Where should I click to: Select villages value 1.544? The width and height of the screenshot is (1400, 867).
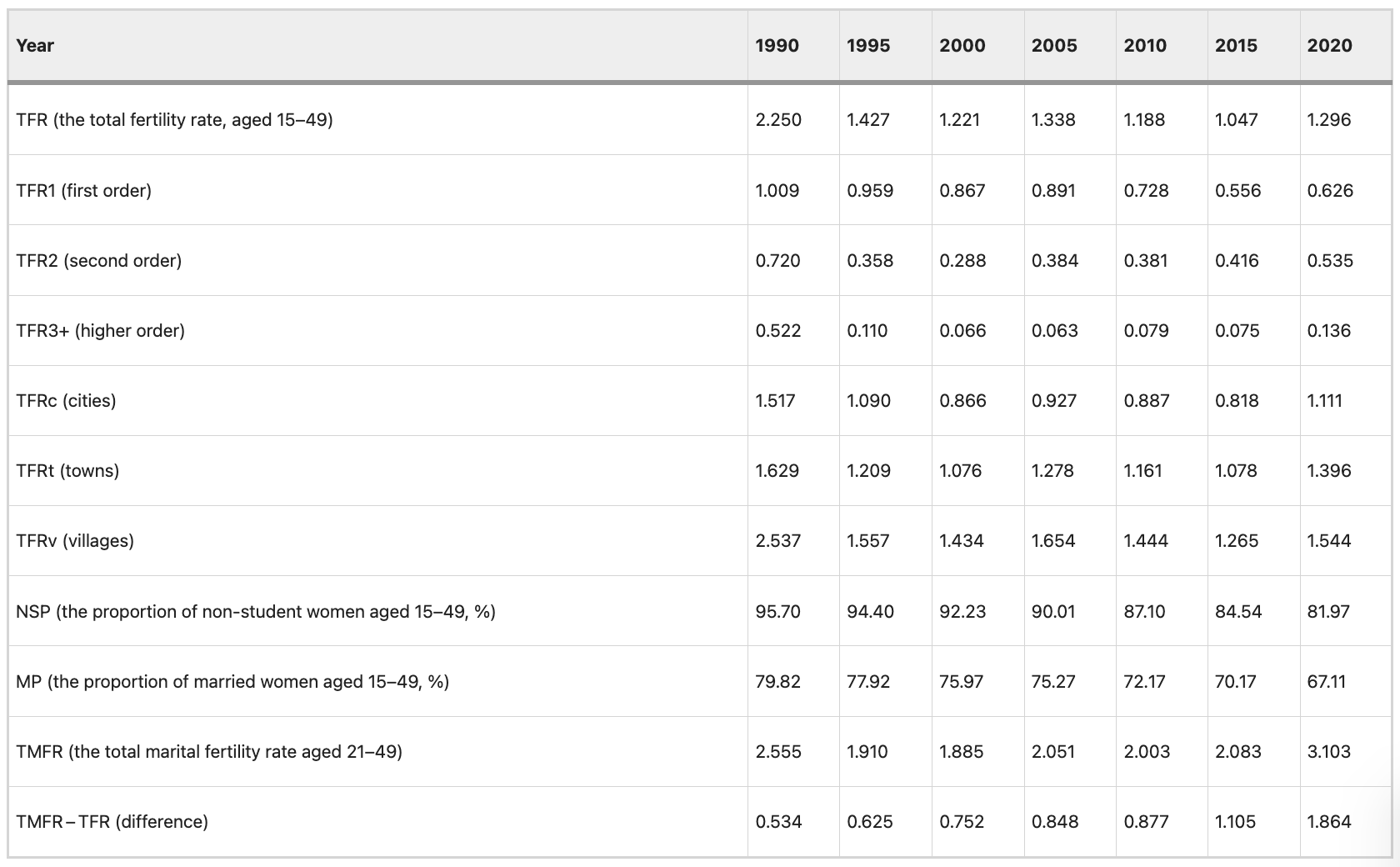1329,541
